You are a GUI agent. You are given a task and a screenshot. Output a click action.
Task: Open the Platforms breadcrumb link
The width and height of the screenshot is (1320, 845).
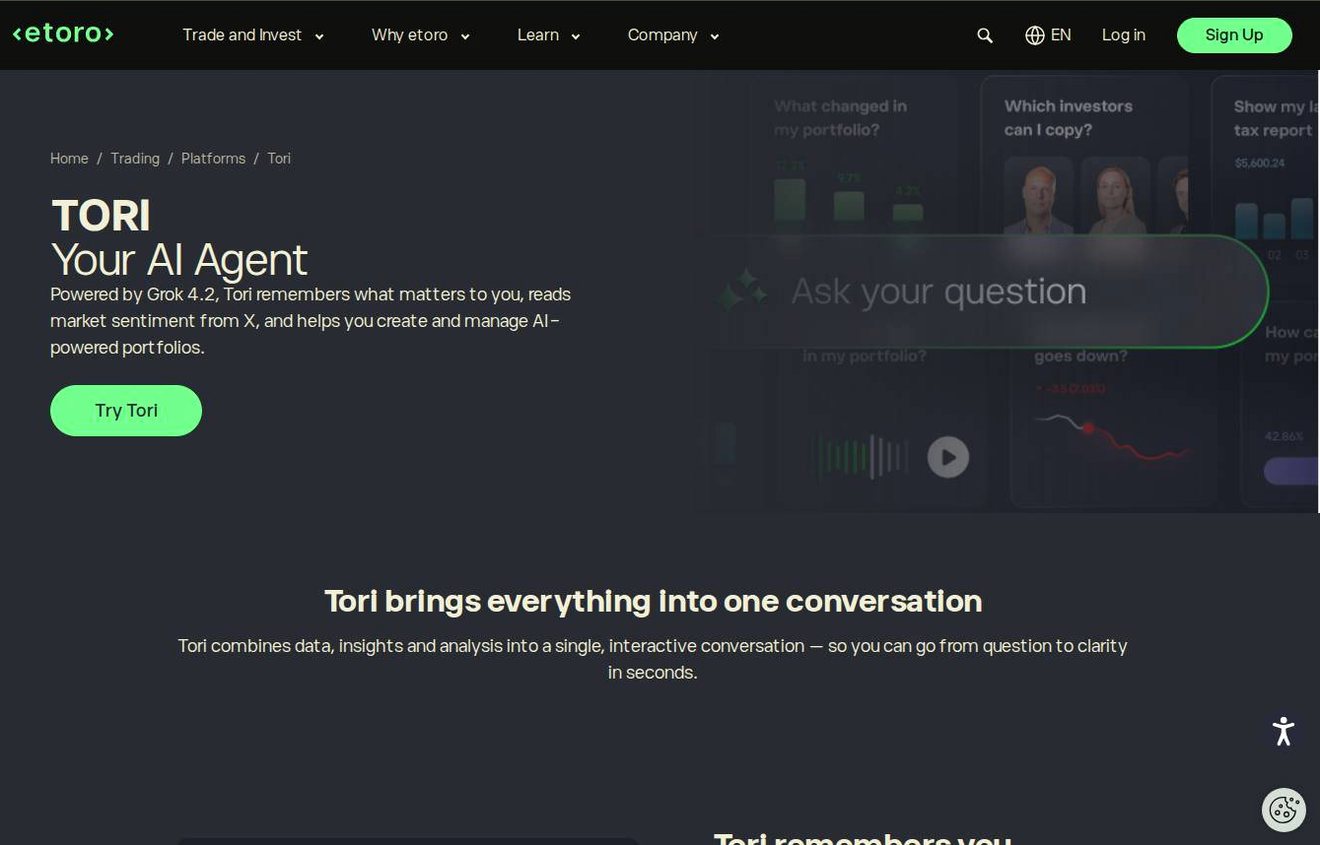(x=213, y=158)
